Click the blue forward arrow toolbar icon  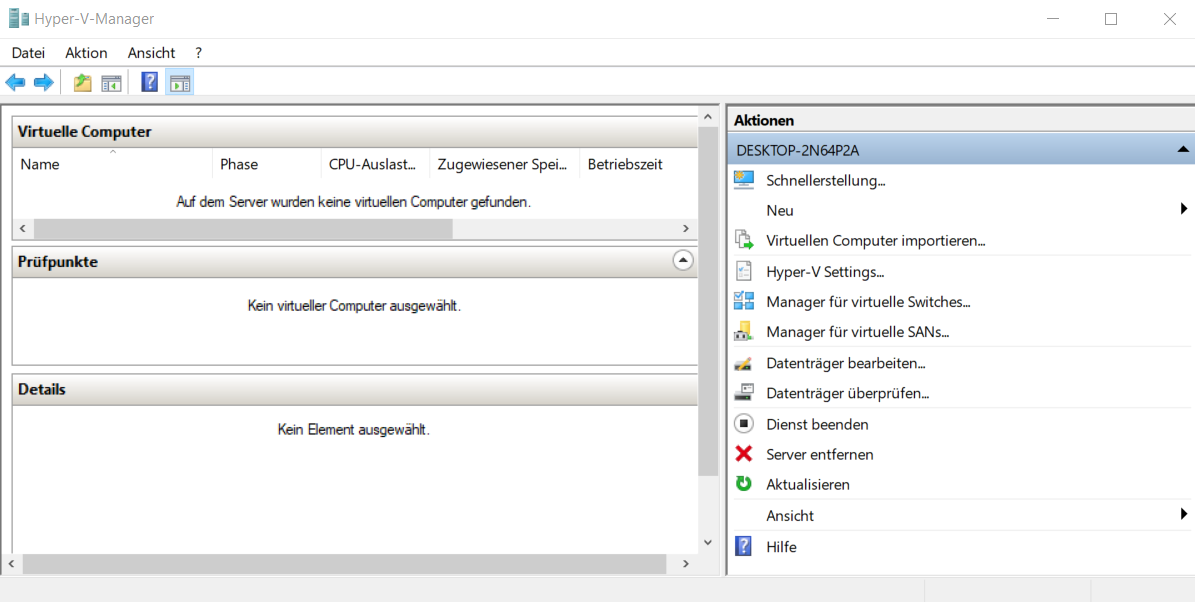(x=43, y=83)
